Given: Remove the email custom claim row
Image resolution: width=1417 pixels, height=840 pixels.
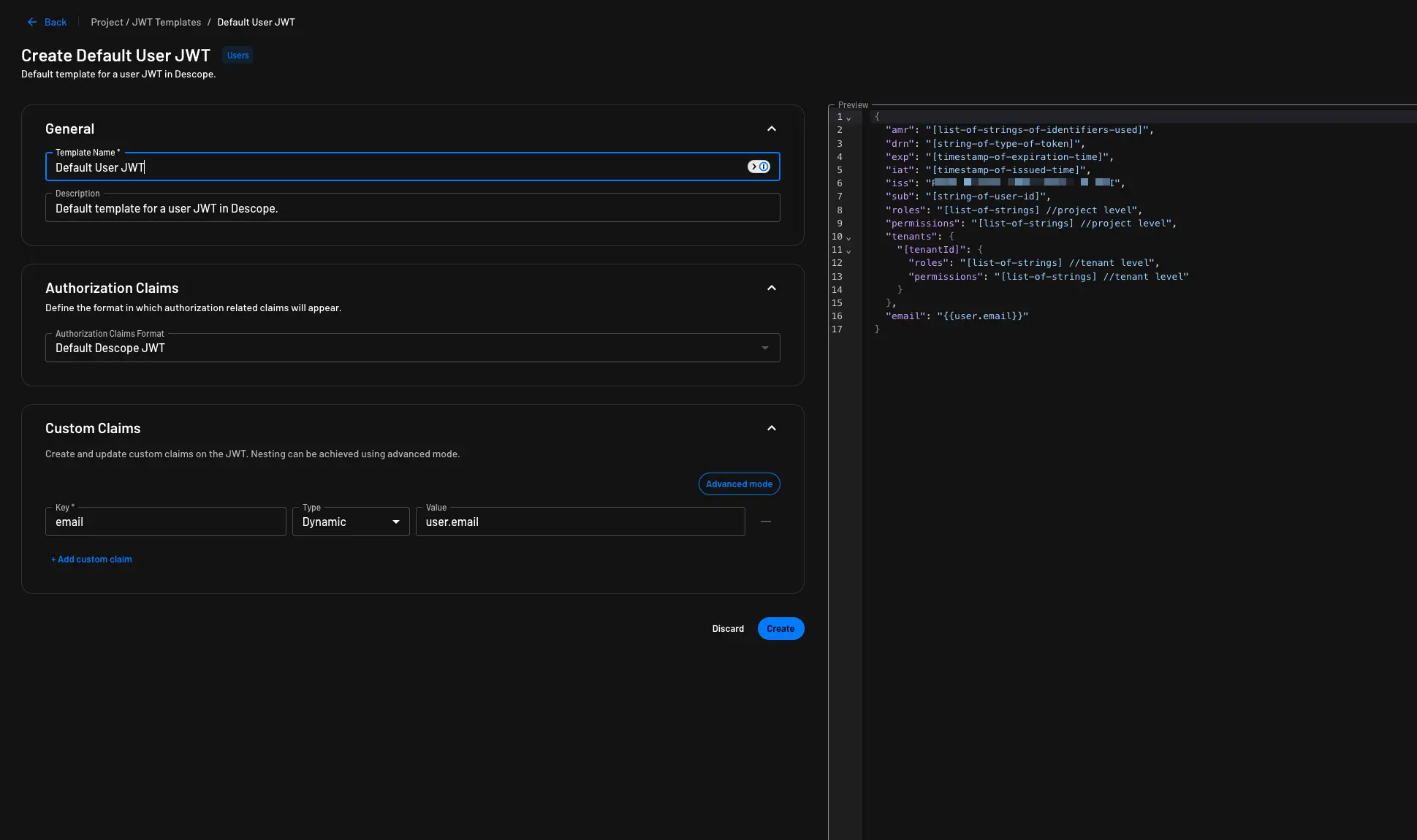Looking at the screenshot, I should tap(766, 522).
